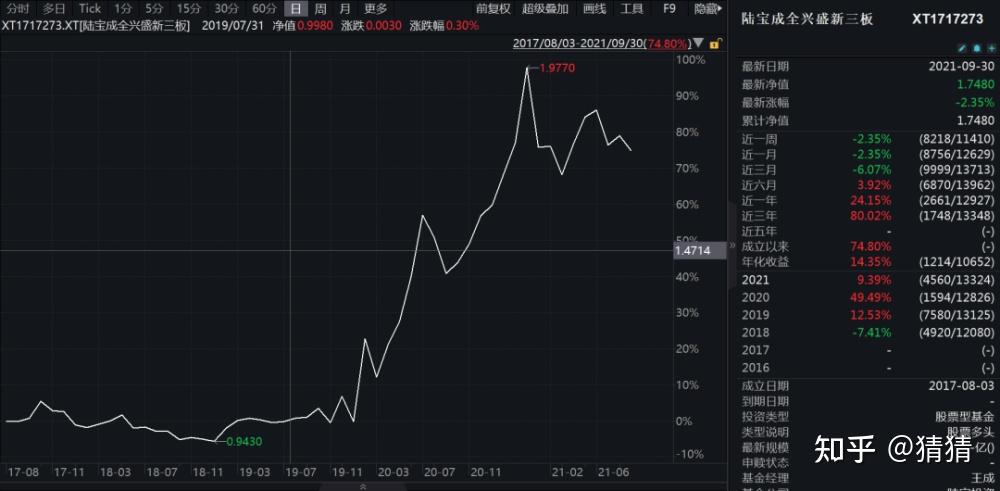
Task: Click the ranking (1214/10652)
Action: 956,261
